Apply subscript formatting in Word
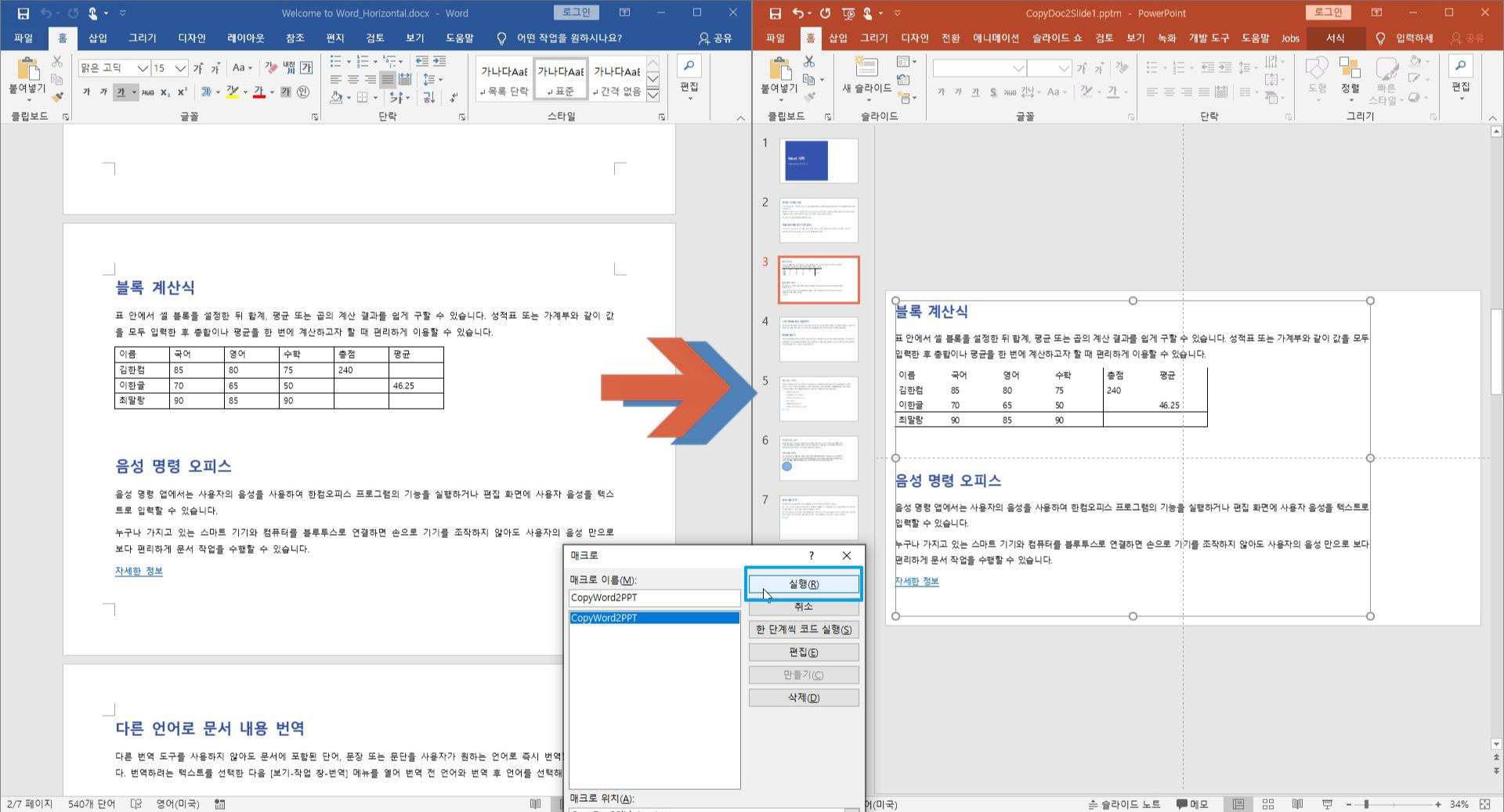The image size is (1504, 812). 165,92
